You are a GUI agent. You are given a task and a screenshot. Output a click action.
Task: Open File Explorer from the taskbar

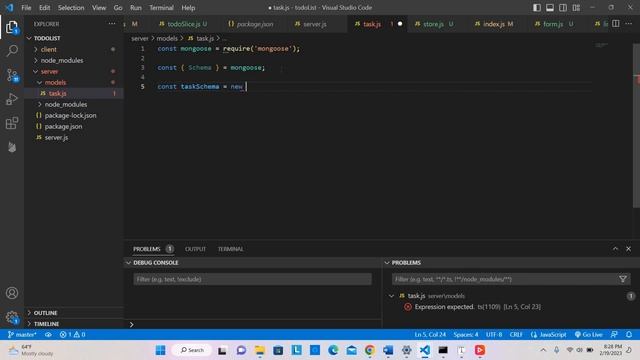(260, 350)
